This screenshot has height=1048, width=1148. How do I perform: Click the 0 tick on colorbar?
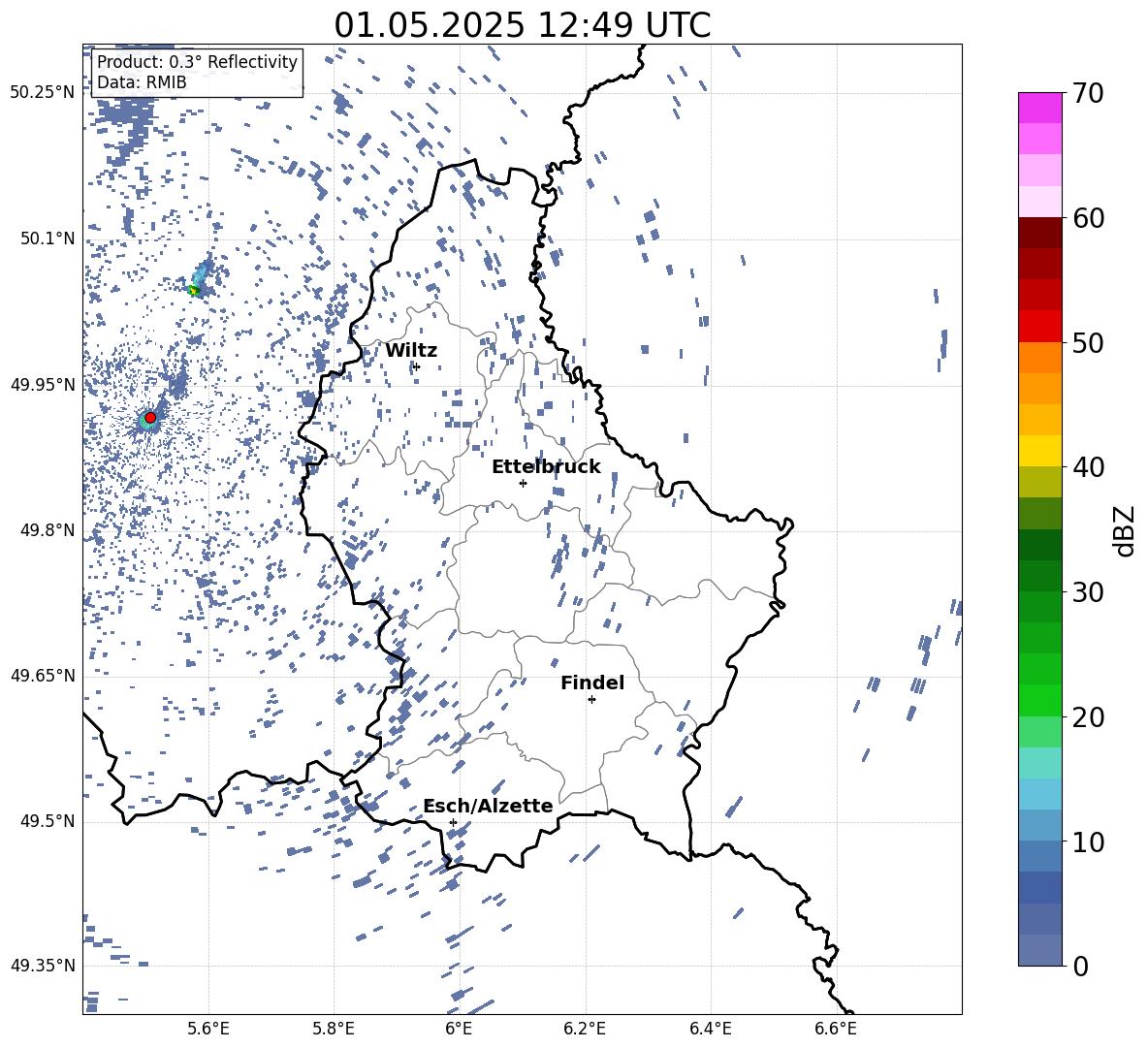1080,967
